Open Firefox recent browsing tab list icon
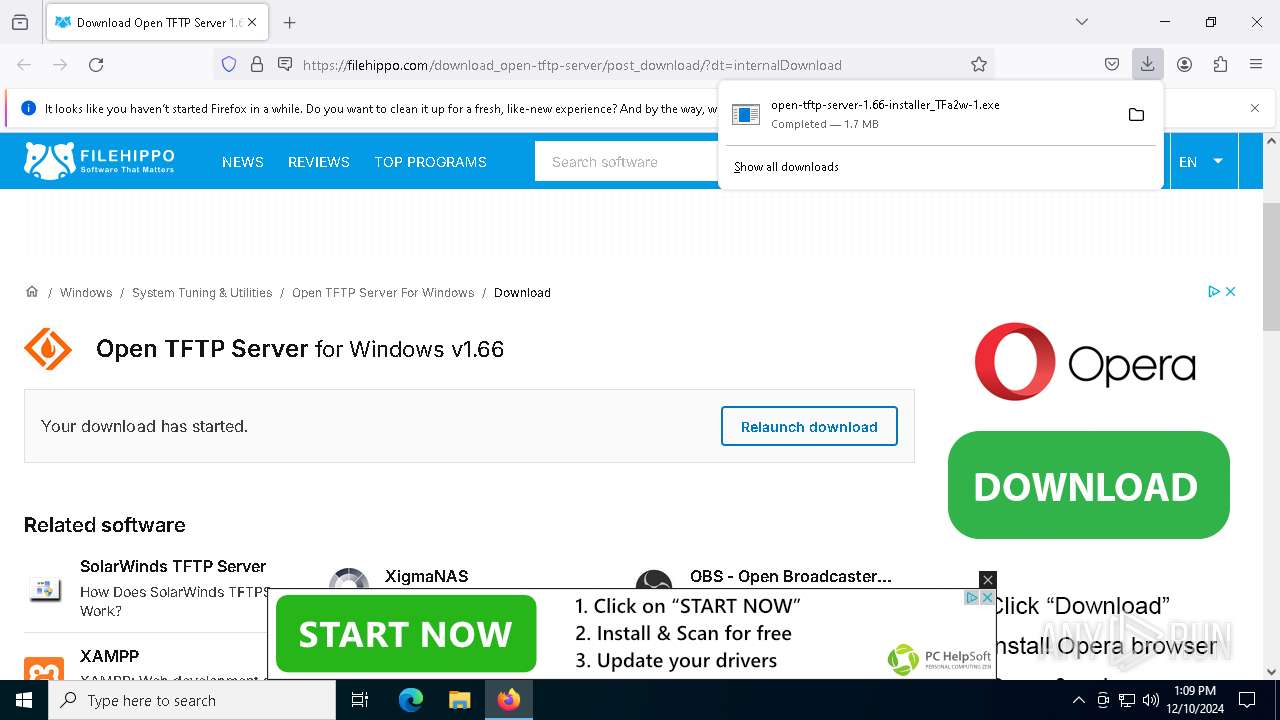The height and width of the screenshot is (720, 1280). [x=20, y=22]
